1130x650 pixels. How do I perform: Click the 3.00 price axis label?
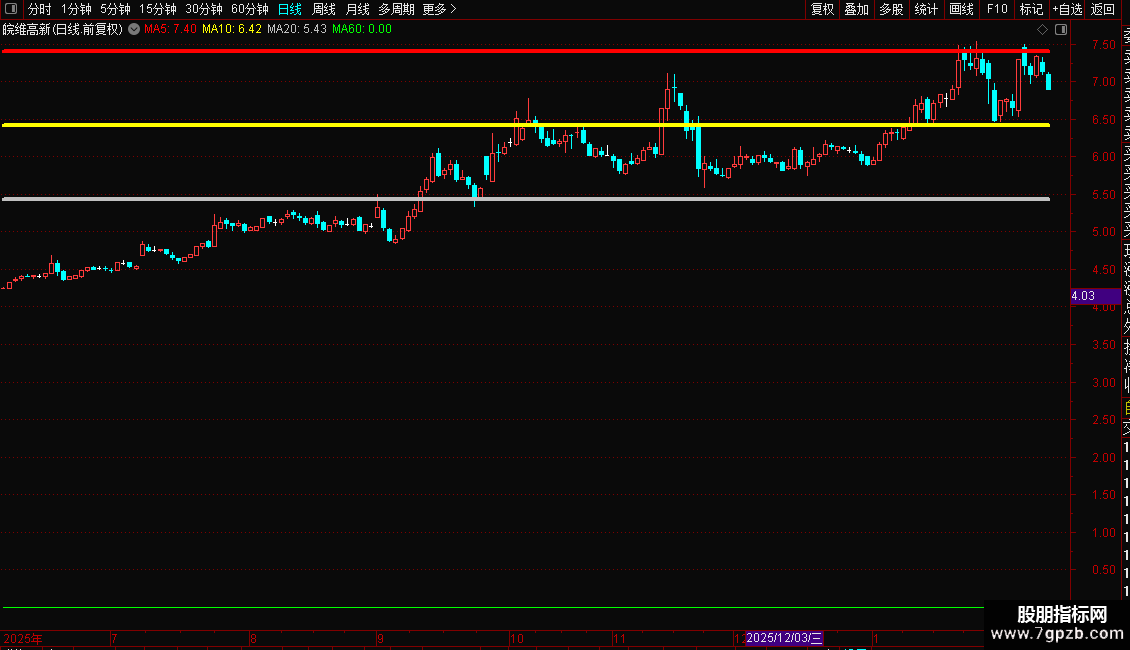[1103, 383]
